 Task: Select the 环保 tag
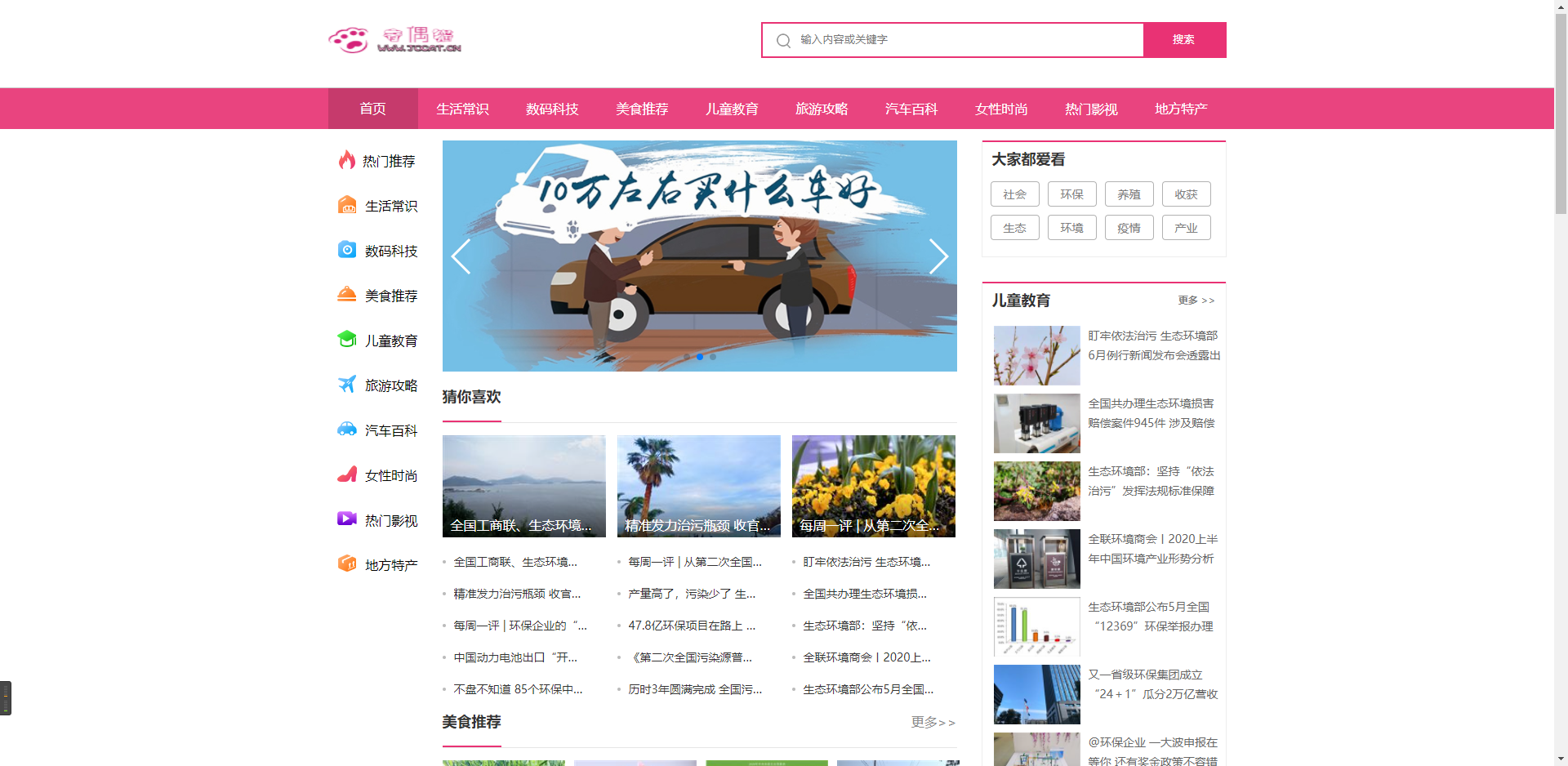coord(1072,194)
